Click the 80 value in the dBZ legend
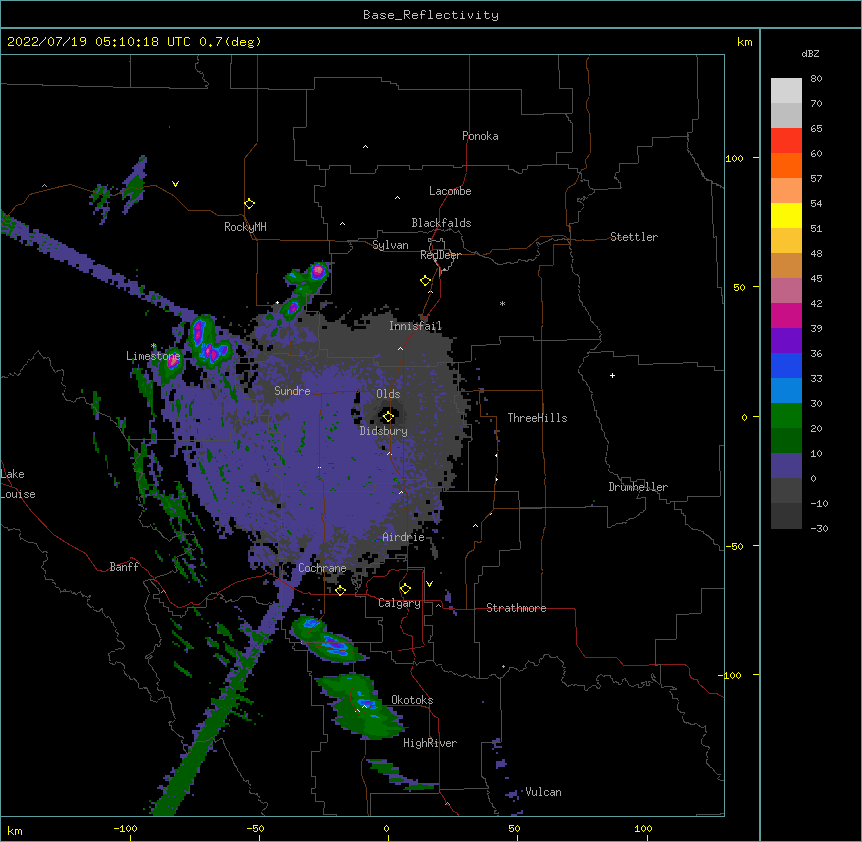862x842 pixels. pos(816,79)
